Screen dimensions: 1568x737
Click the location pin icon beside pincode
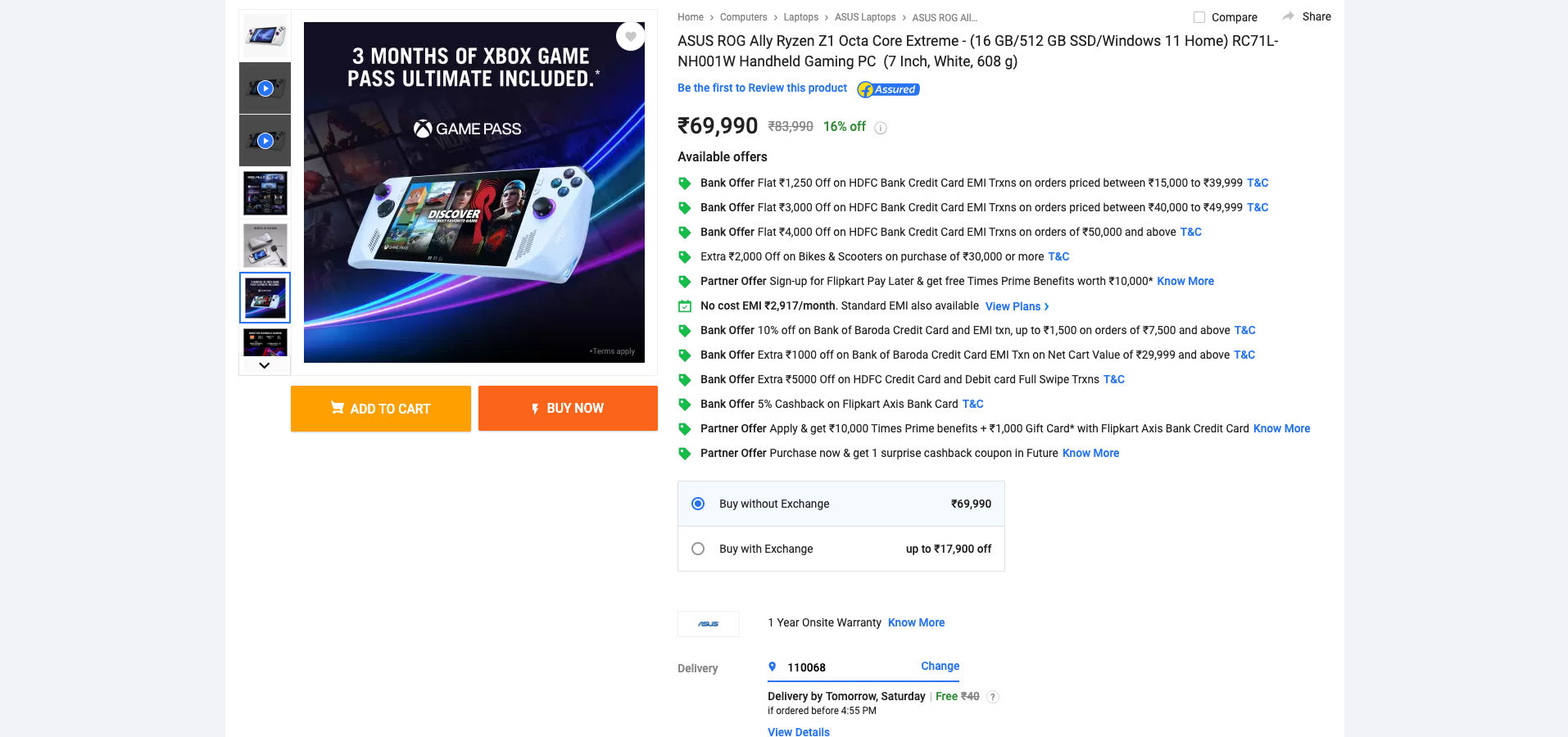point(772,667)
